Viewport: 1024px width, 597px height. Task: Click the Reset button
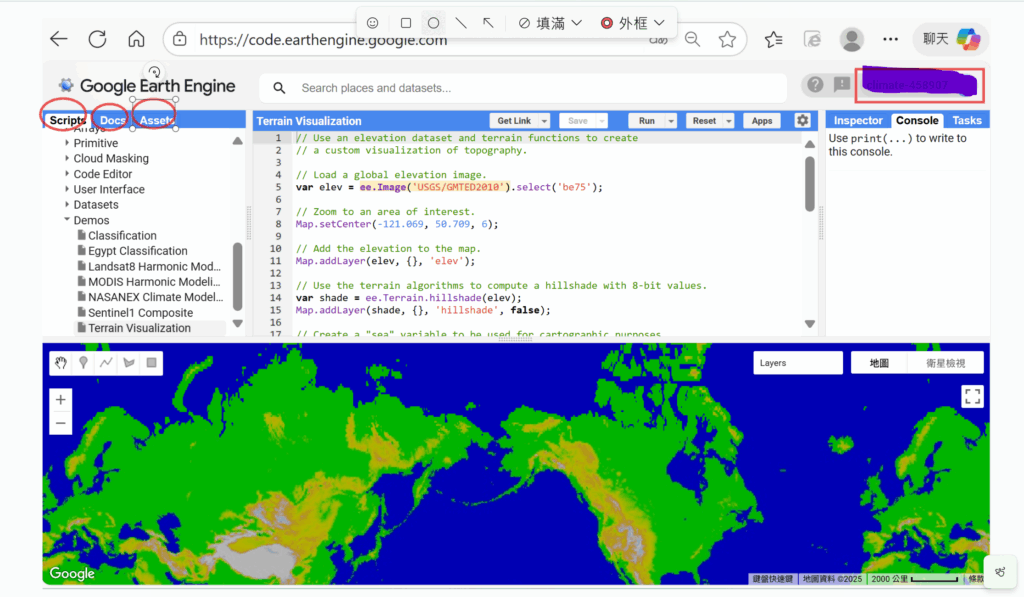[704, 121]
